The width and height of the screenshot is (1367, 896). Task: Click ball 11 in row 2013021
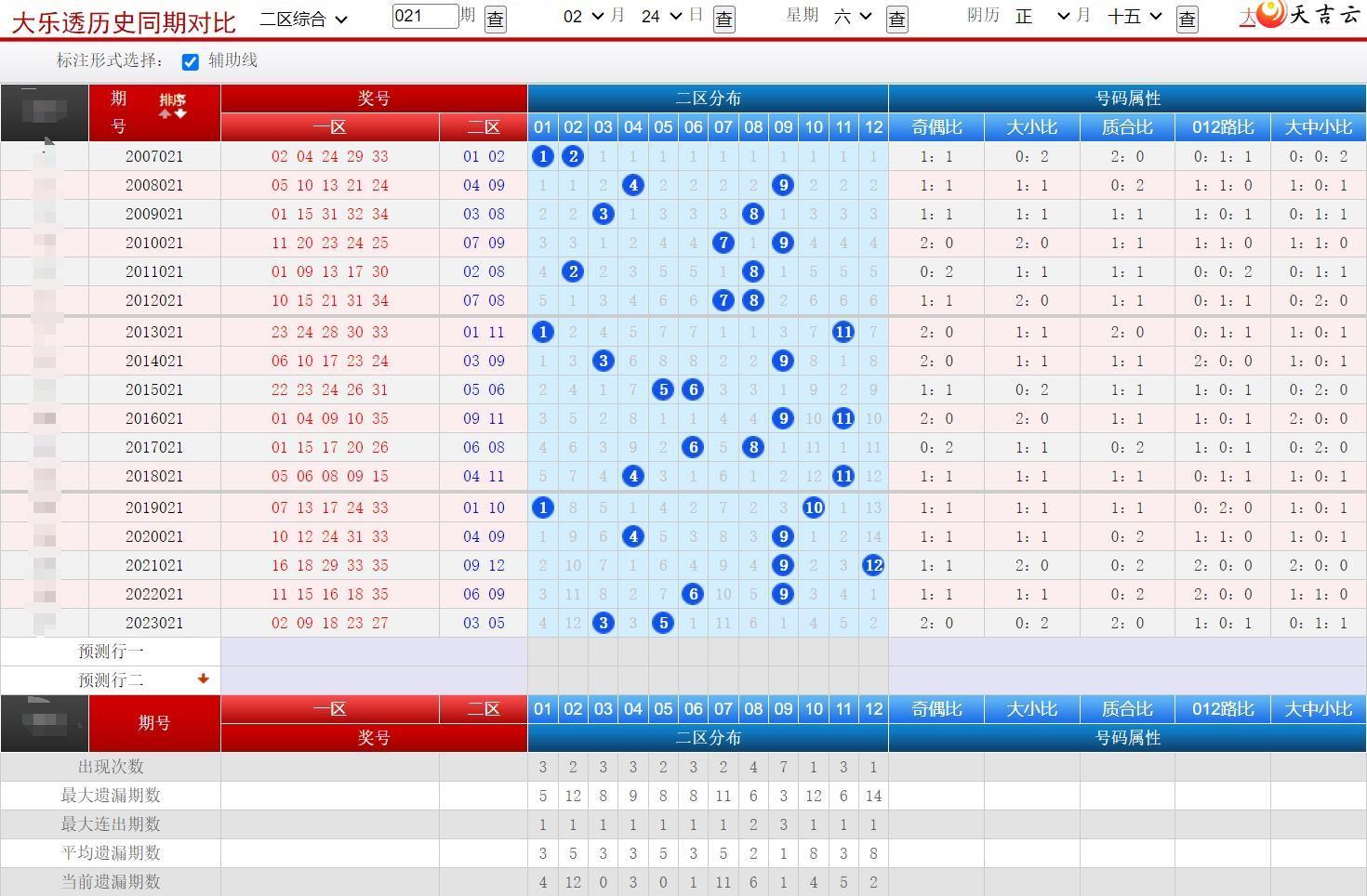point(843,332)
